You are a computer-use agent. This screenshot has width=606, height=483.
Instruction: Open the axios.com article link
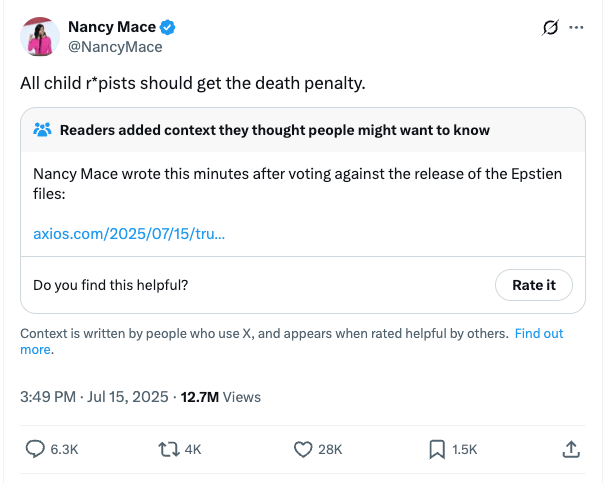(129, 234)
